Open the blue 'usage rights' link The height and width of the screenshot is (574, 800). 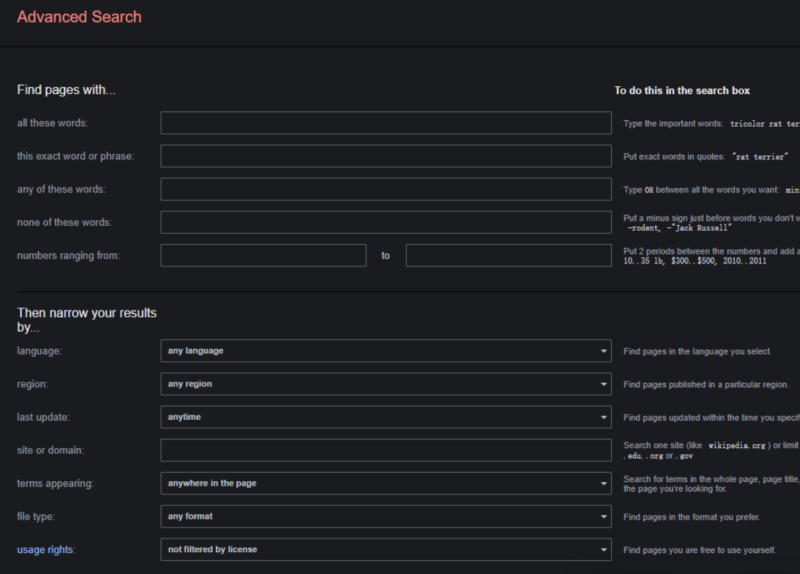[x=46, y=550]
